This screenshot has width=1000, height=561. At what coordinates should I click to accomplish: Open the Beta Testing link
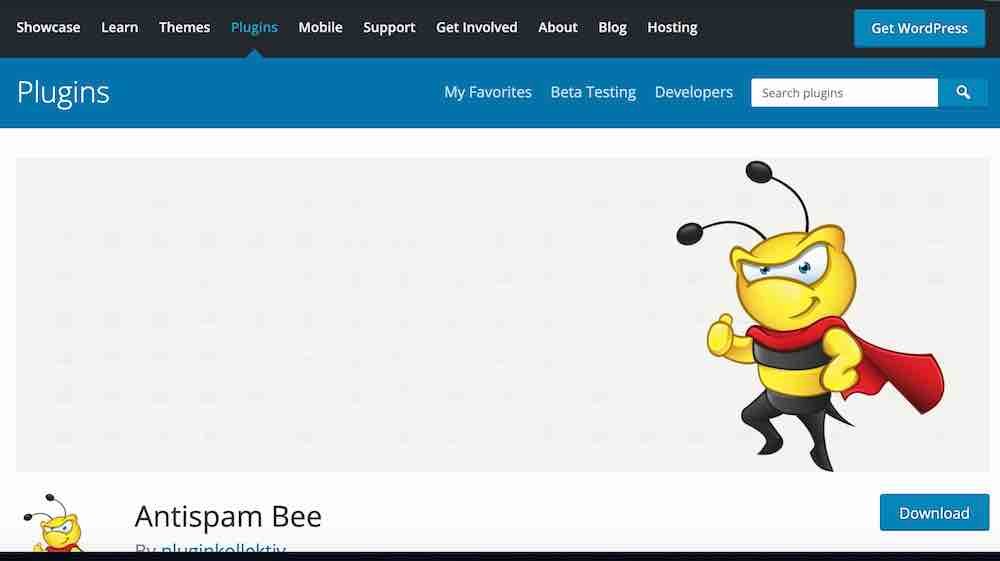tap(593, 92)
